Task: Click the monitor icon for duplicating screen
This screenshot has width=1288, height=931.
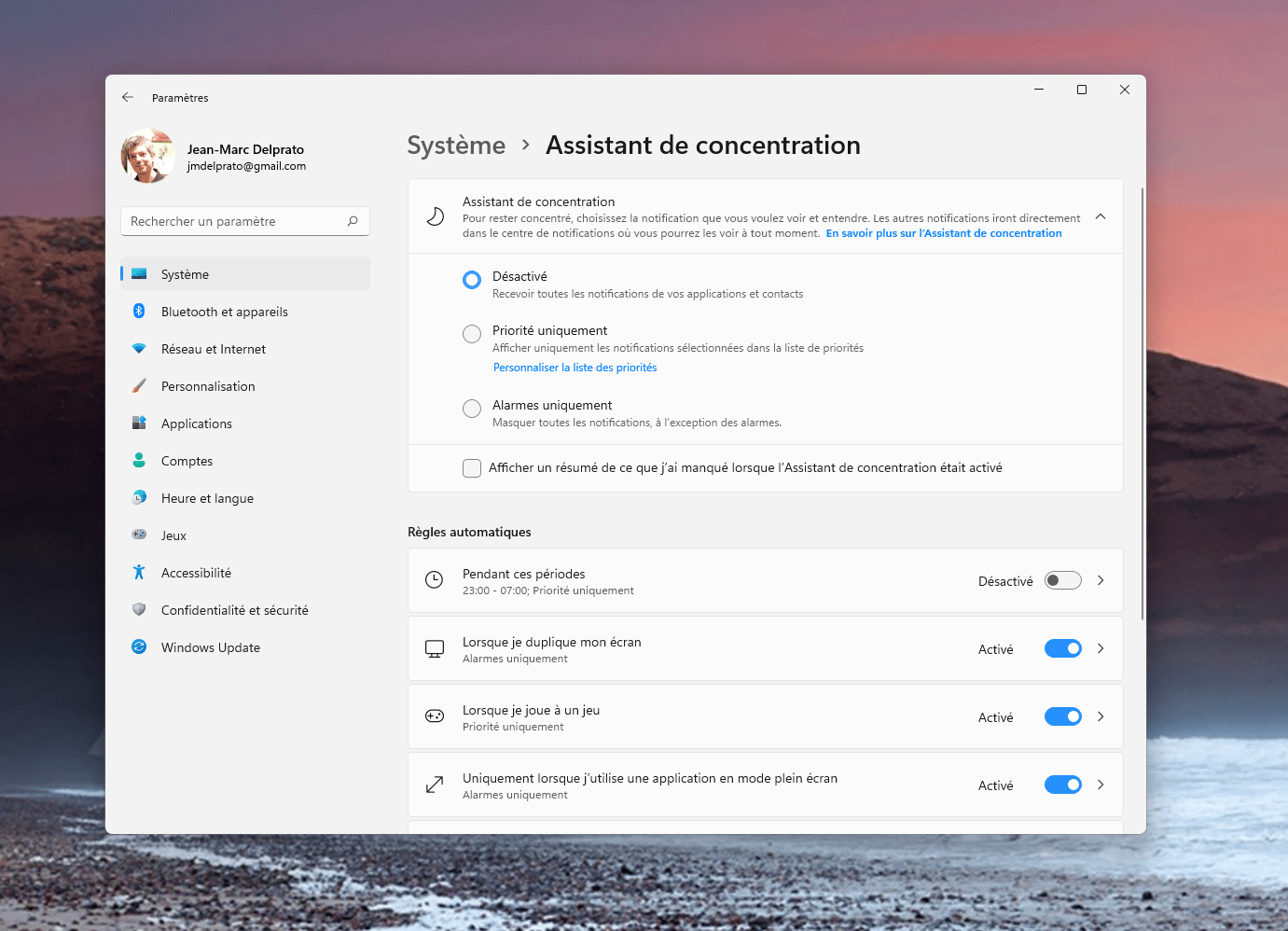Action: tap(435, 648)
